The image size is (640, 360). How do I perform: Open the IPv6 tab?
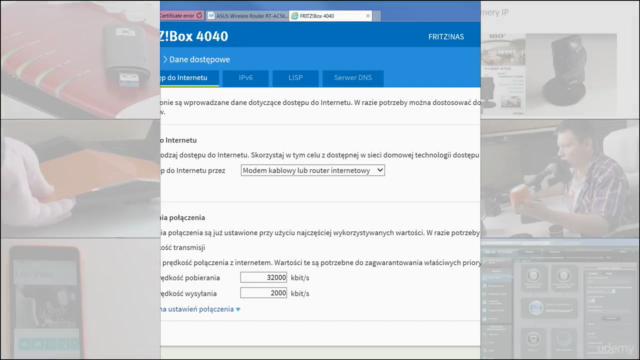pyautogui.click(x=246, y=78)
